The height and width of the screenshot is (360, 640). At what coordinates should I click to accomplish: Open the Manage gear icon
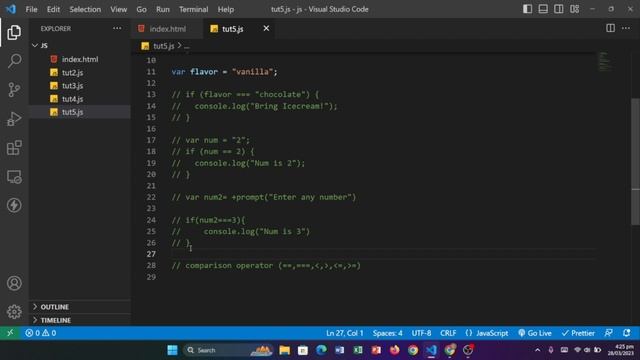point(14,311)
